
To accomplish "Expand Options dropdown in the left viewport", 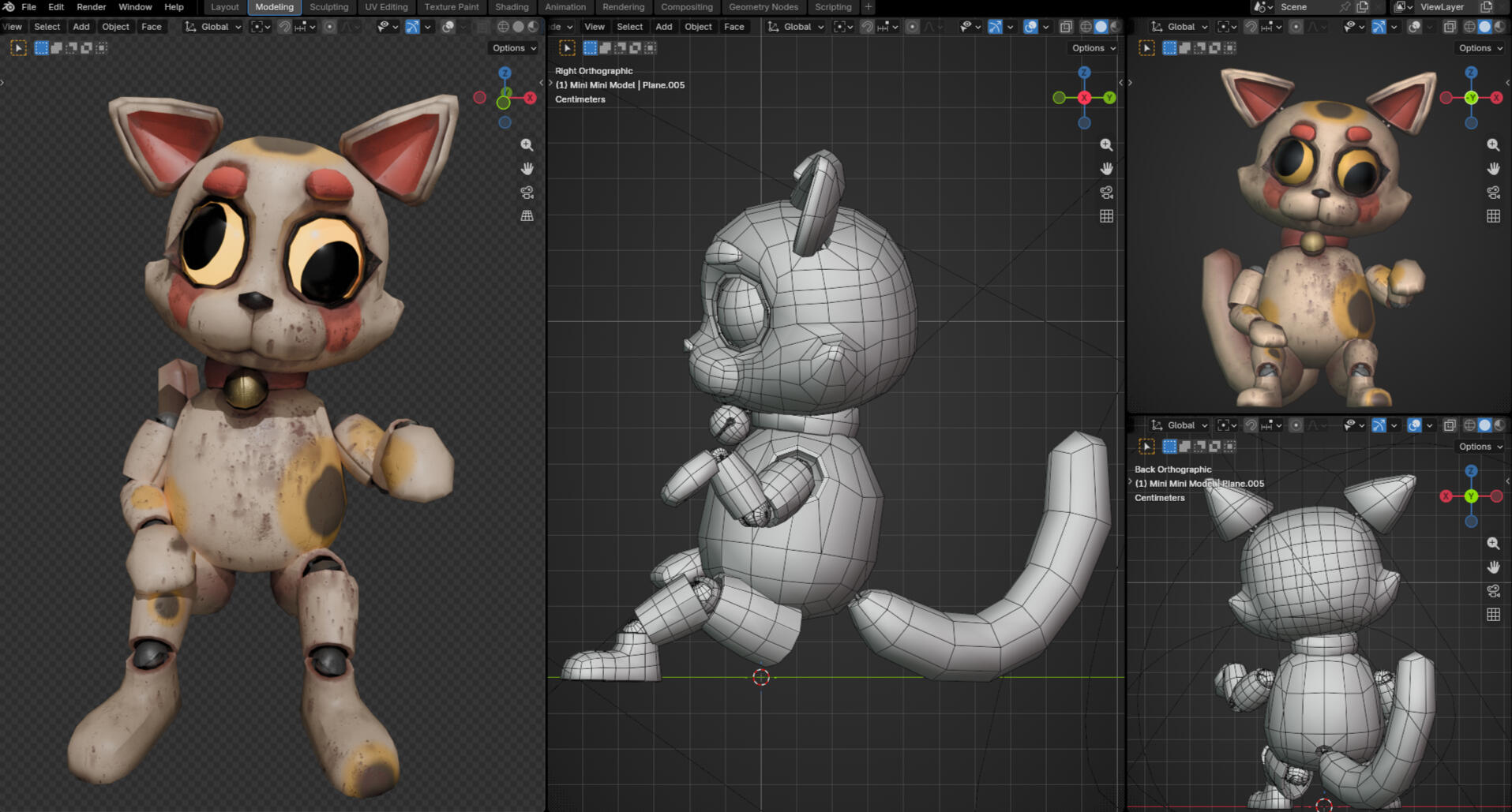I will point(514,48).
